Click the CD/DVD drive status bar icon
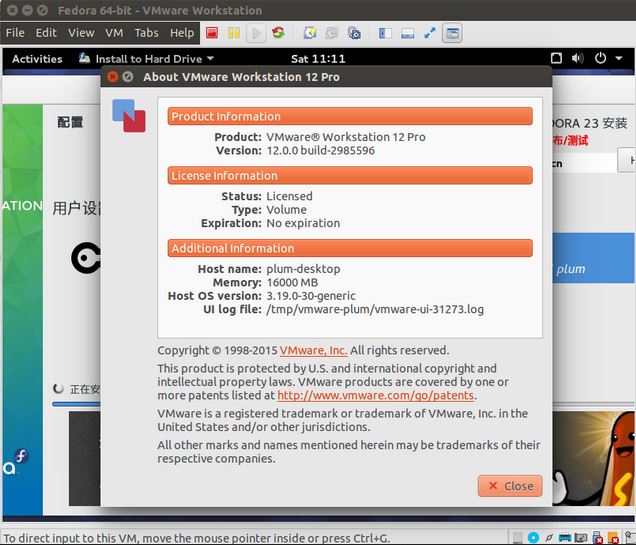Screen dimensions: 636x545 (x=533, y=538)
